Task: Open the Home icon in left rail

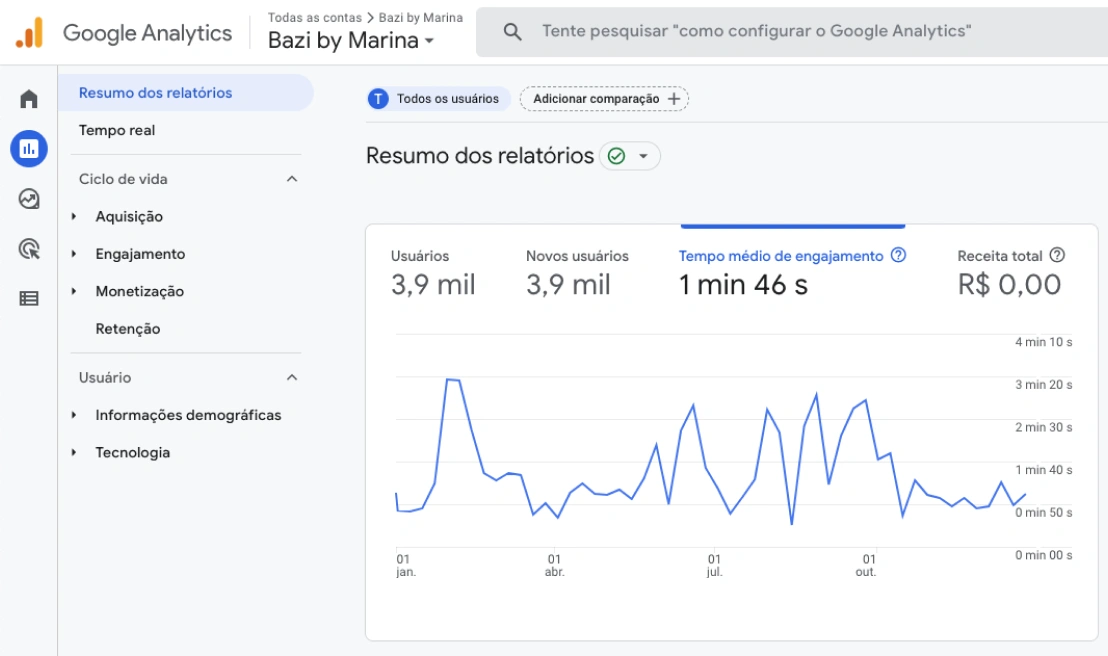Action: 29,99
